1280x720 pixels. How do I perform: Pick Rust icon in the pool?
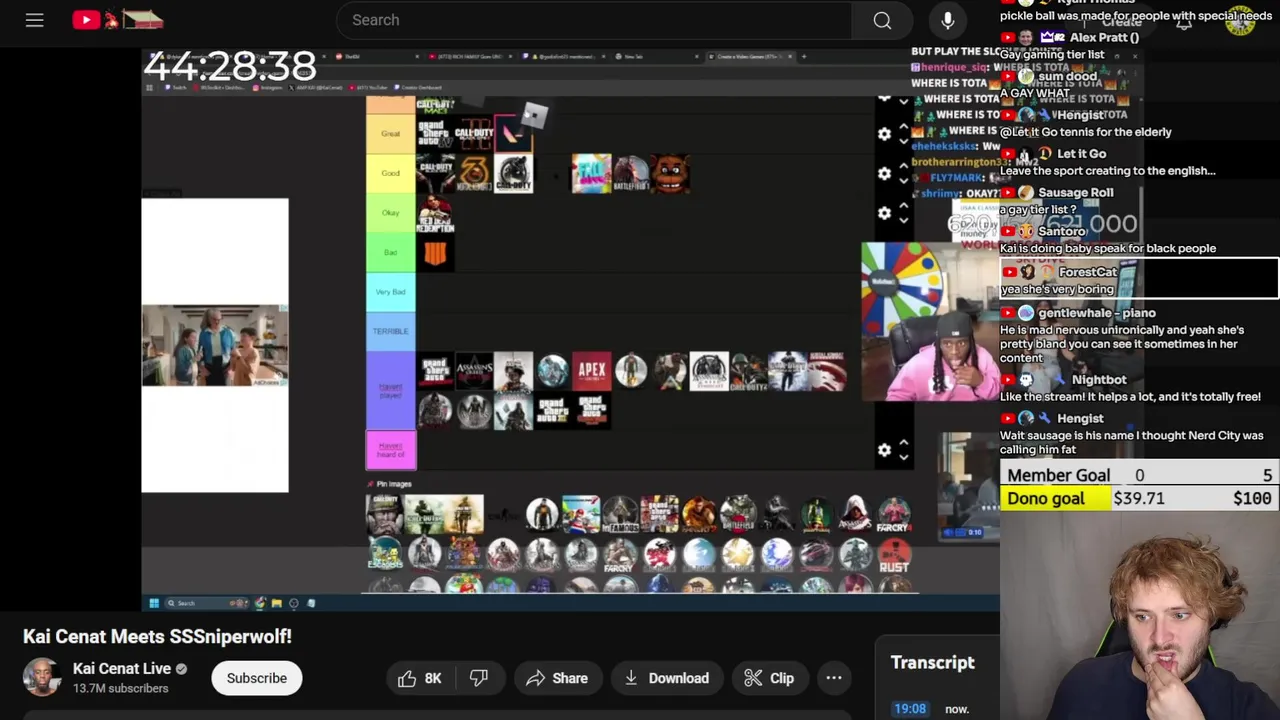pyautogui.click(x=894, y=554)
